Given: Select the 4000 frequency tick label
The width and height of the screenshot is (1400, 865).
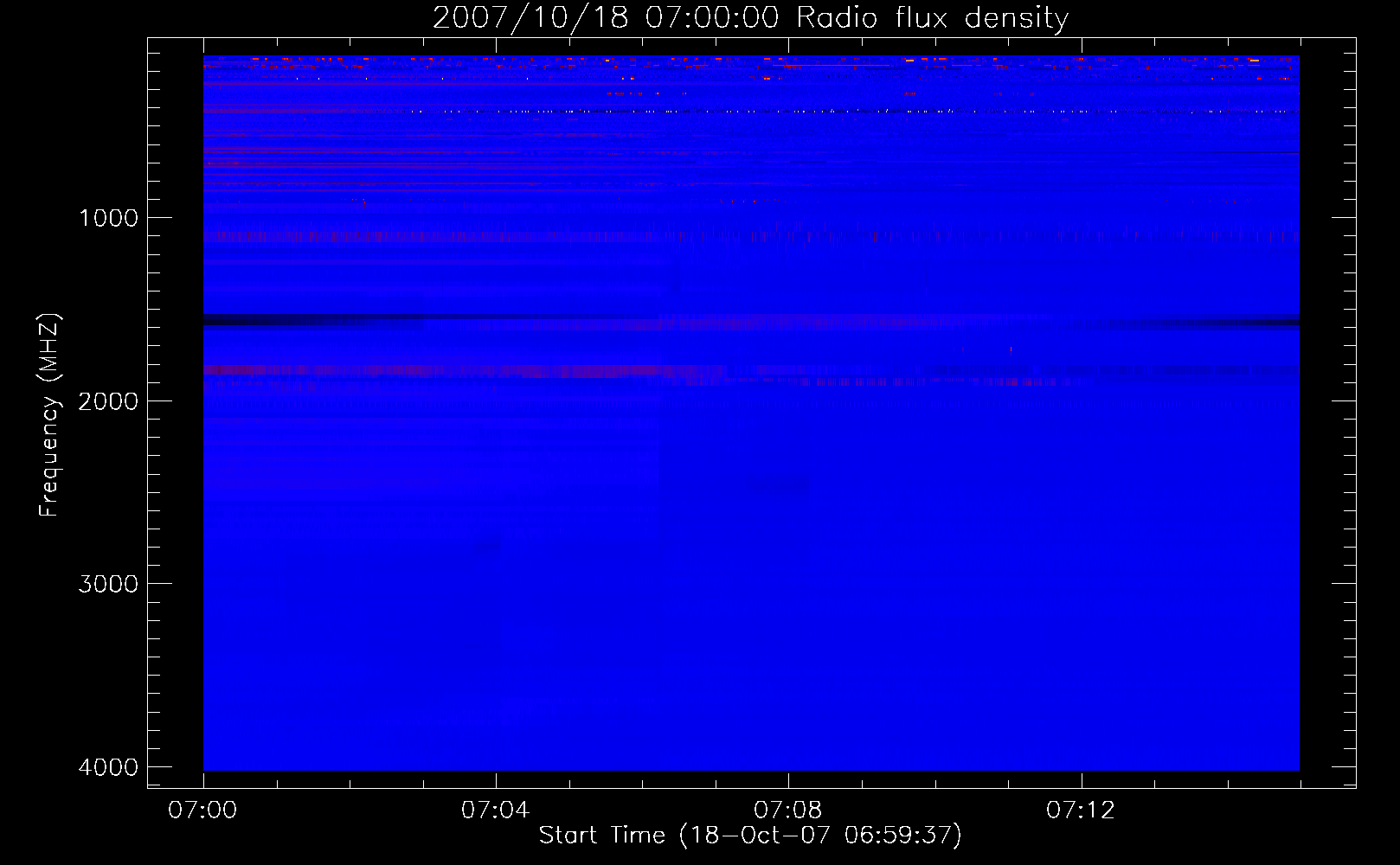Looking at the screenshot, I should [108, 767].
